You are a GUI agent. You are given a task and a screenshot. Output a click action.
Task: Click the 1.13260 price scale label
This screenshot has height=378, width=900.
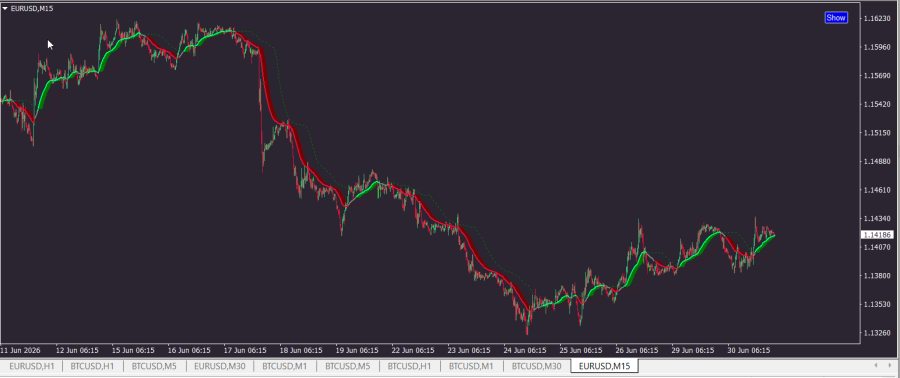878,333
